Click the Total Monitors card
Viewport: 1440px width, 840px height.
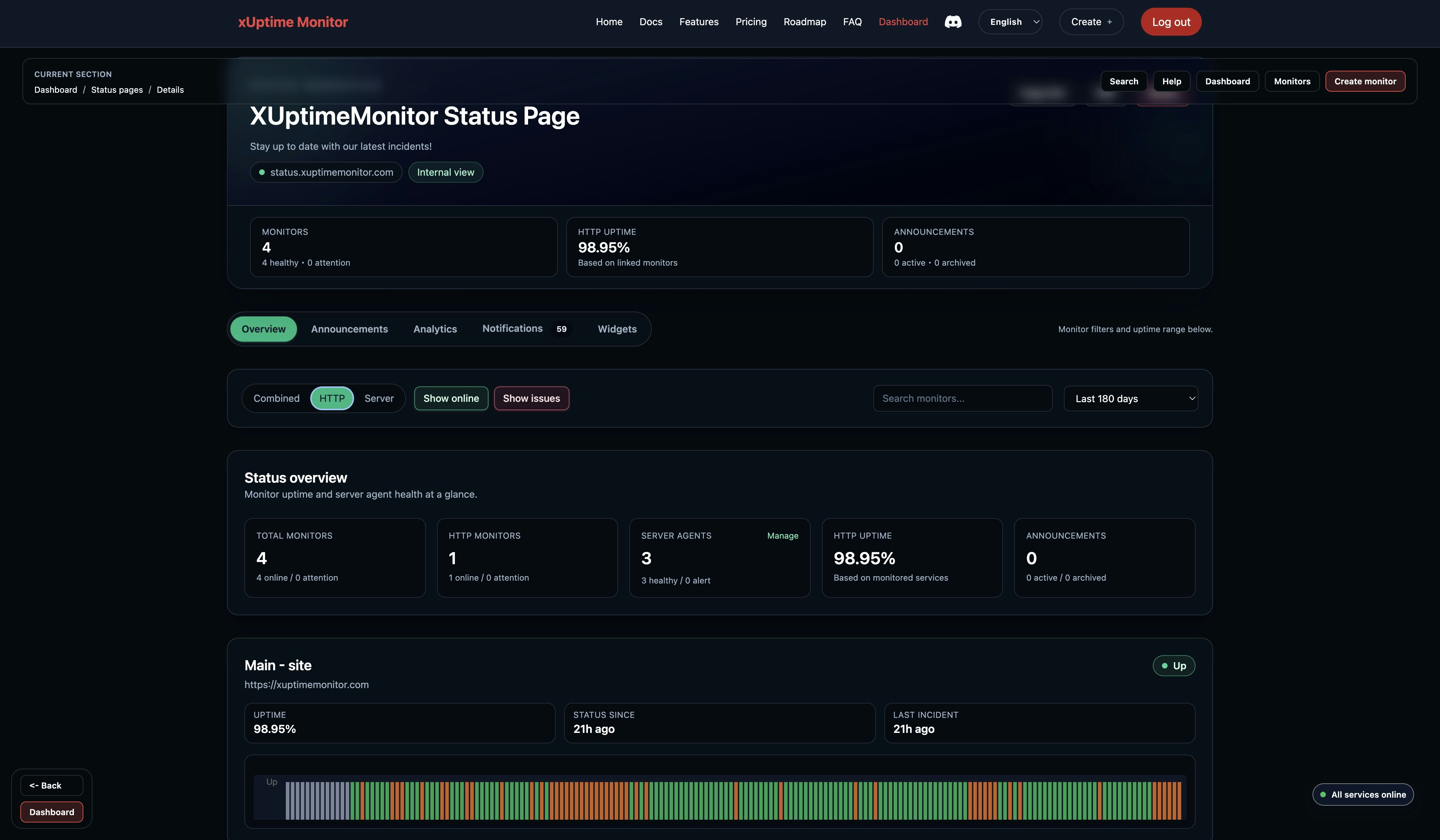tap(335, 558)
